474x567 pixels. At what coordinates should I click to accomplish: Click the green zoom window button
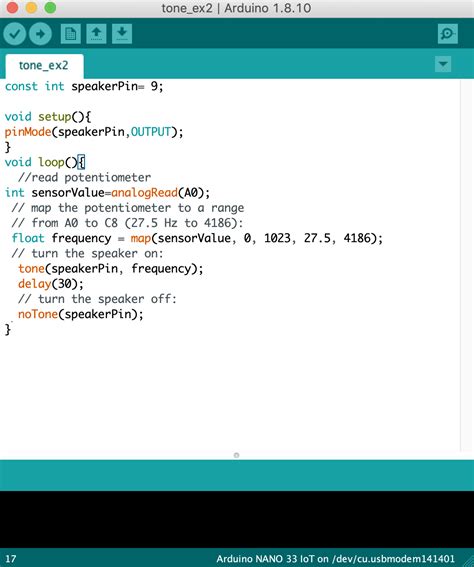point(50,8)
